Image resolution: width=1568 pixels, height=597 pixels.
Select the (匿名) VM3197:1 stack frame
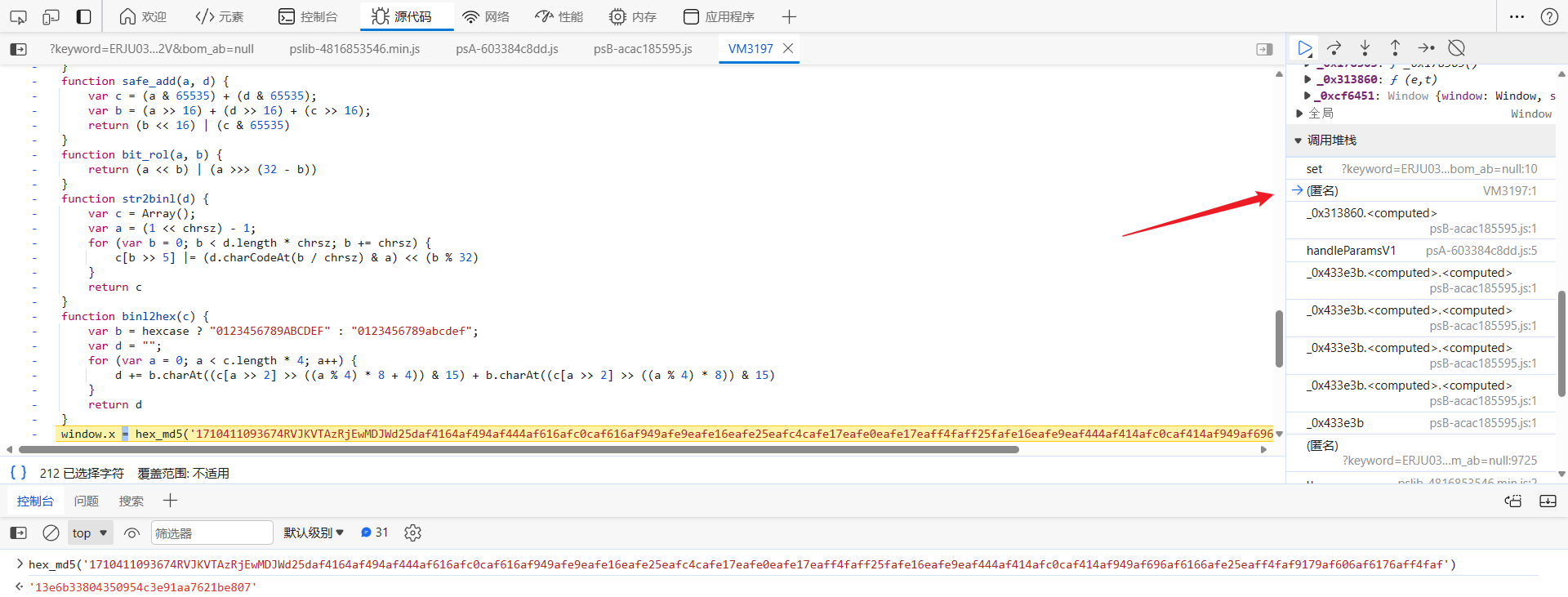pos(1421,190)
